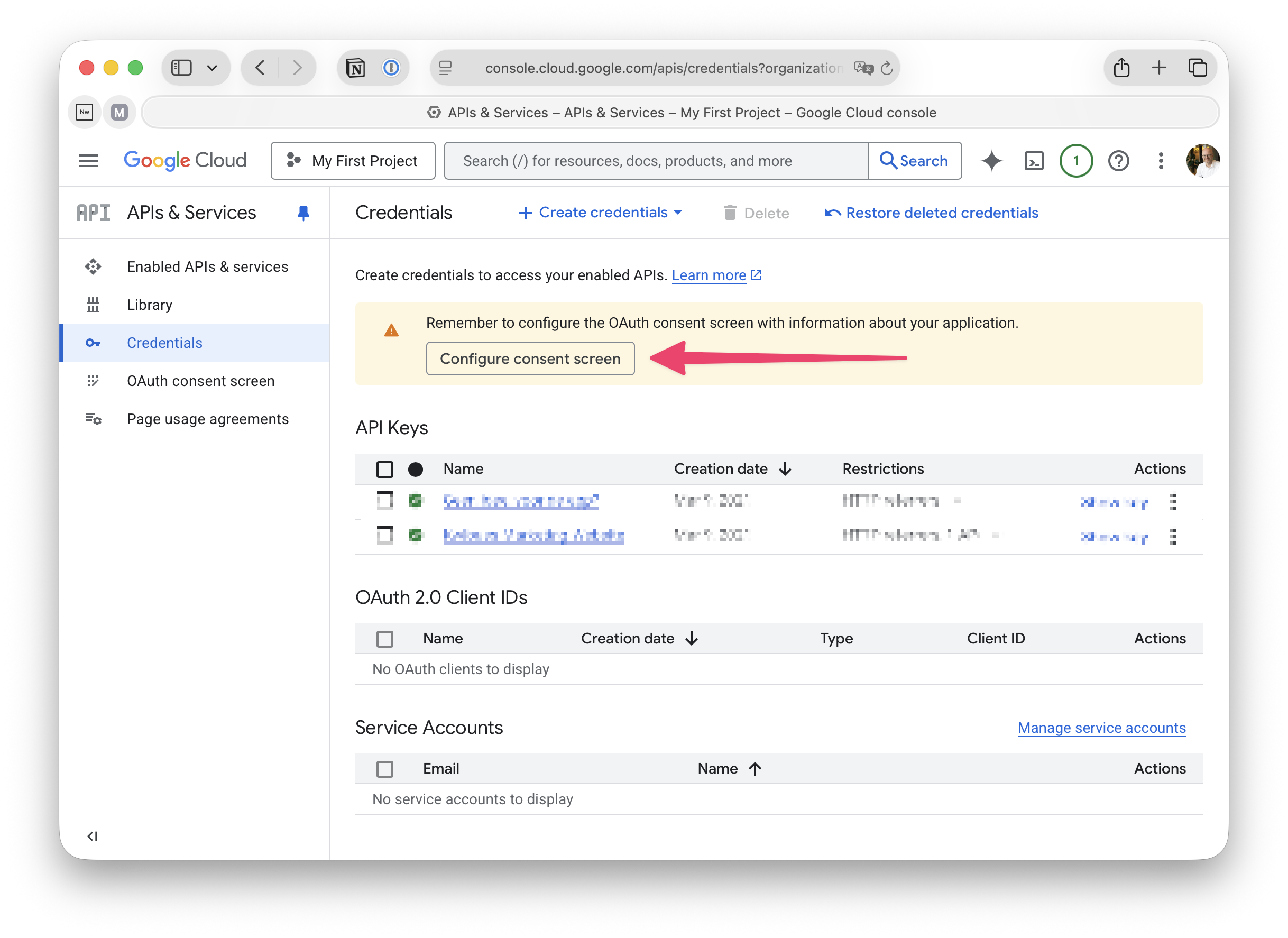Open the help question mark icon

pos(1118,161)
